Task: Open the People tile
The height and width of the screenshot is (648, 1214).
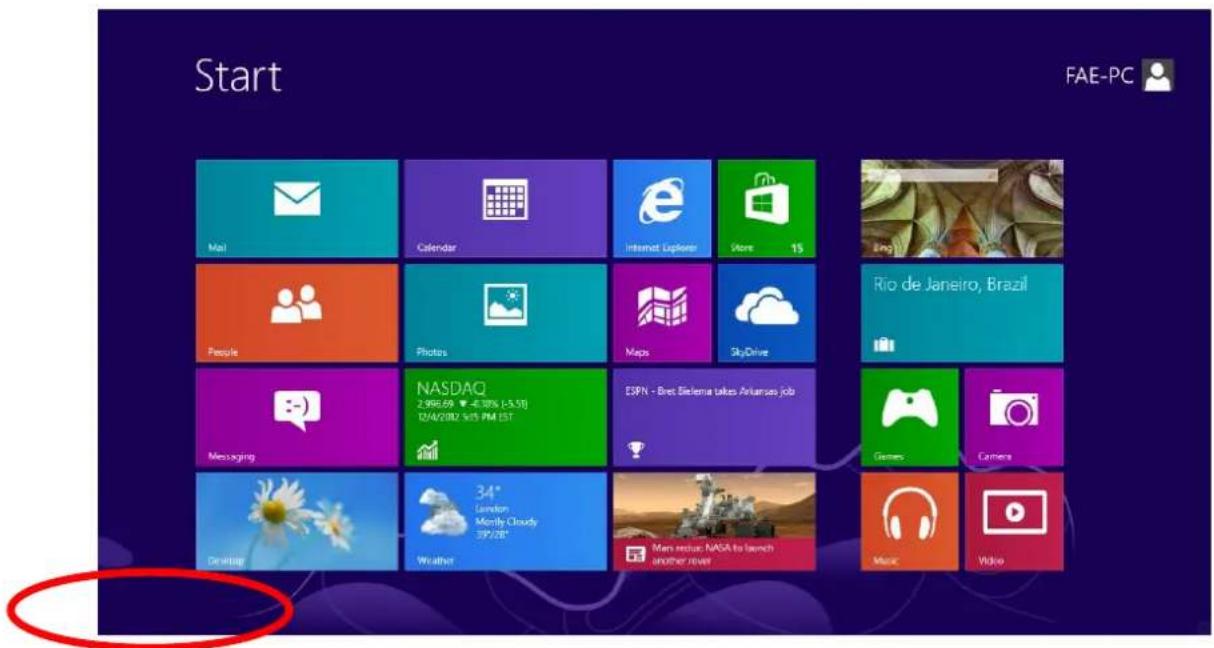Action: pos(297,313)
